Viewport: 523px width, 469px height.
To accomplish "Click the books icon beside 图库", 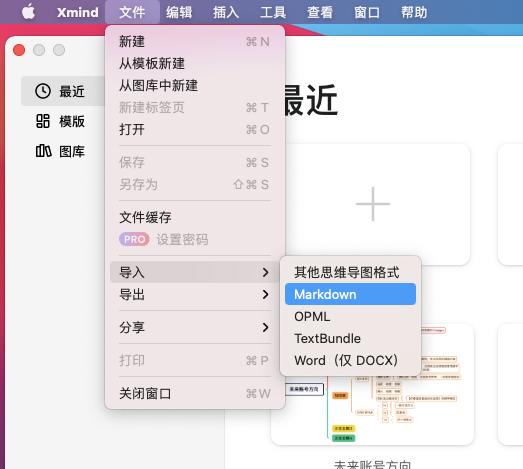I will coord(44,151).
